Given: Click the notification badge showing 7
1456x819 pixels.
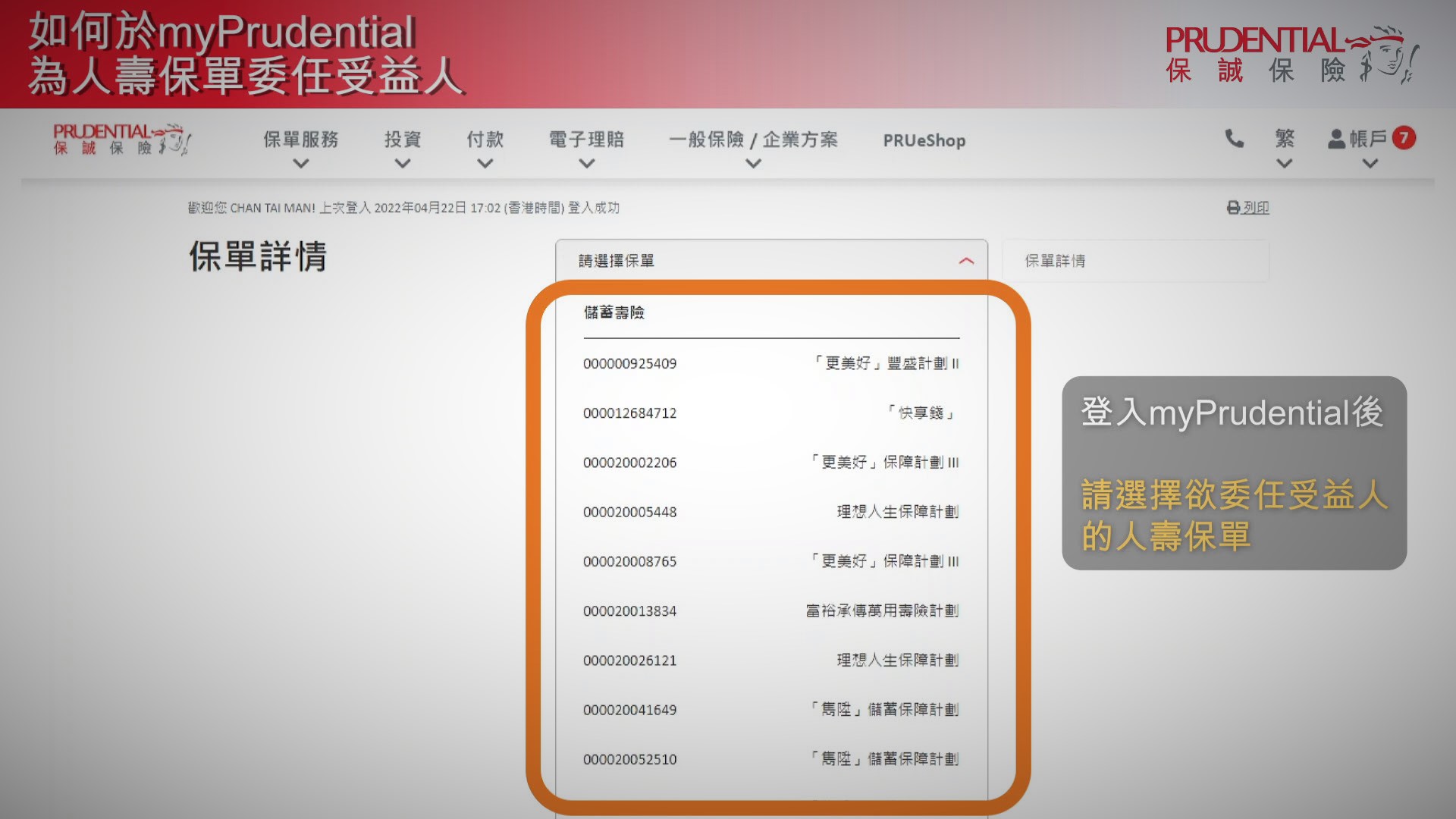Looking at the screenshot, I should [1404, 138].
